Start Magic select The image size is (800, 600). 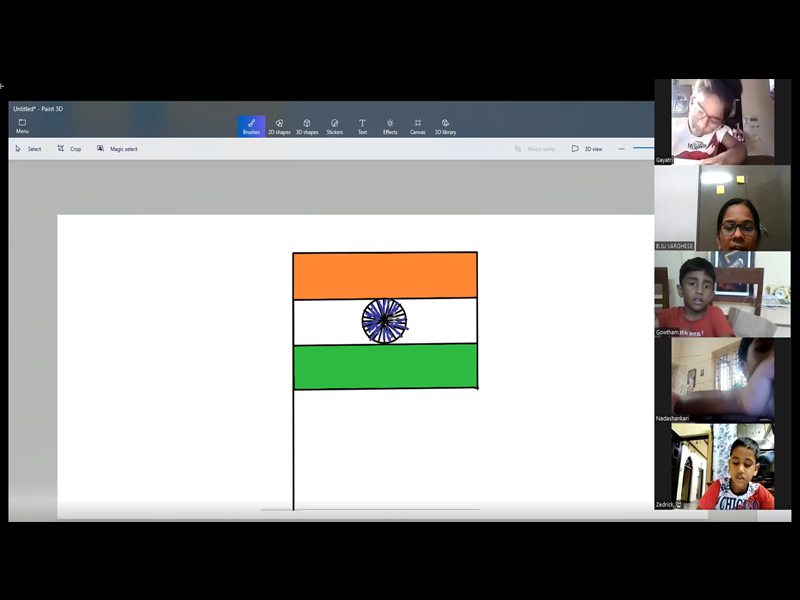117,149
